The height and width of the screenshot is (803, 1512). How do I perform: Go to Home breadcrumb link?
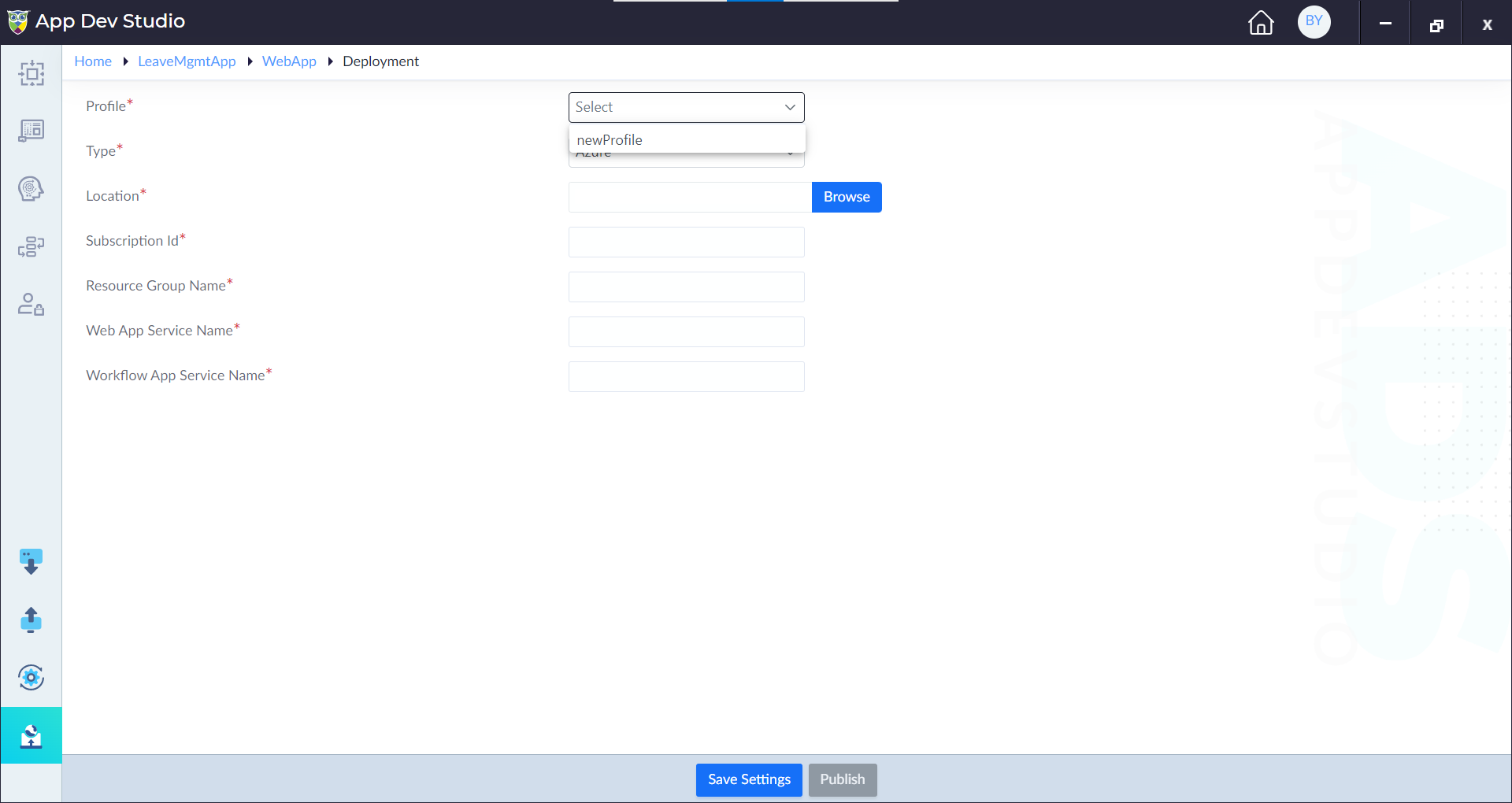tap(93, 61)
